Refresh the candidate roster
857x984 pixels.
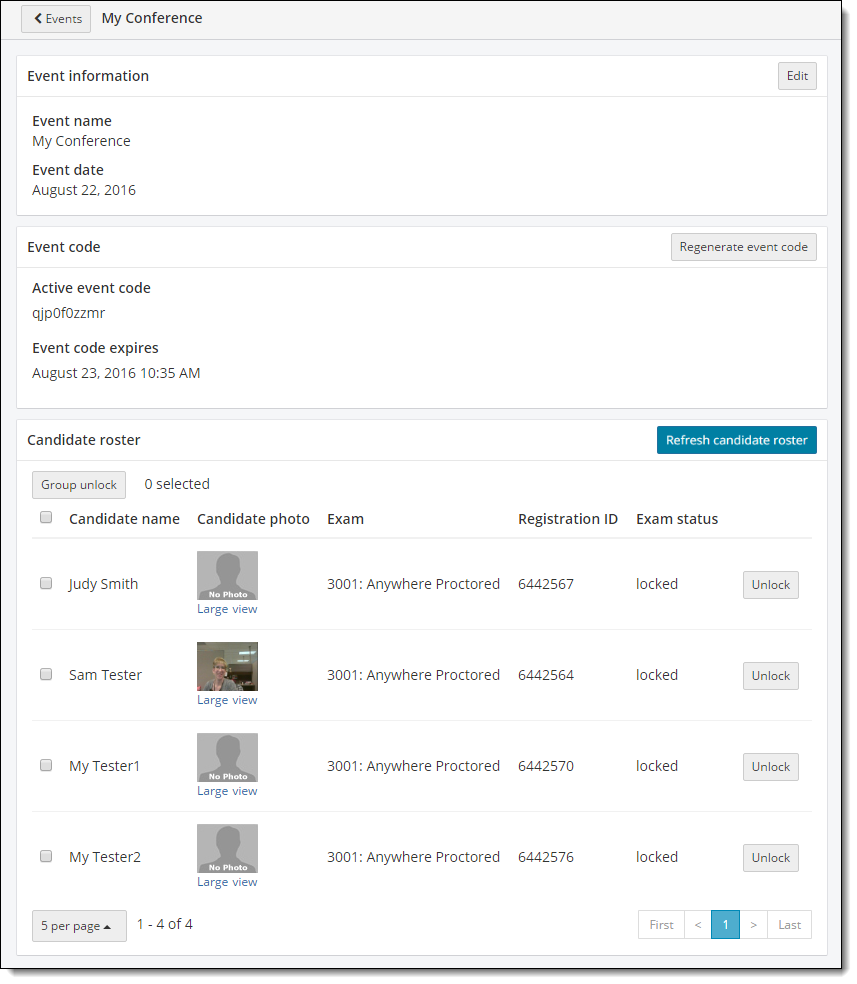(x=736, y=440)
